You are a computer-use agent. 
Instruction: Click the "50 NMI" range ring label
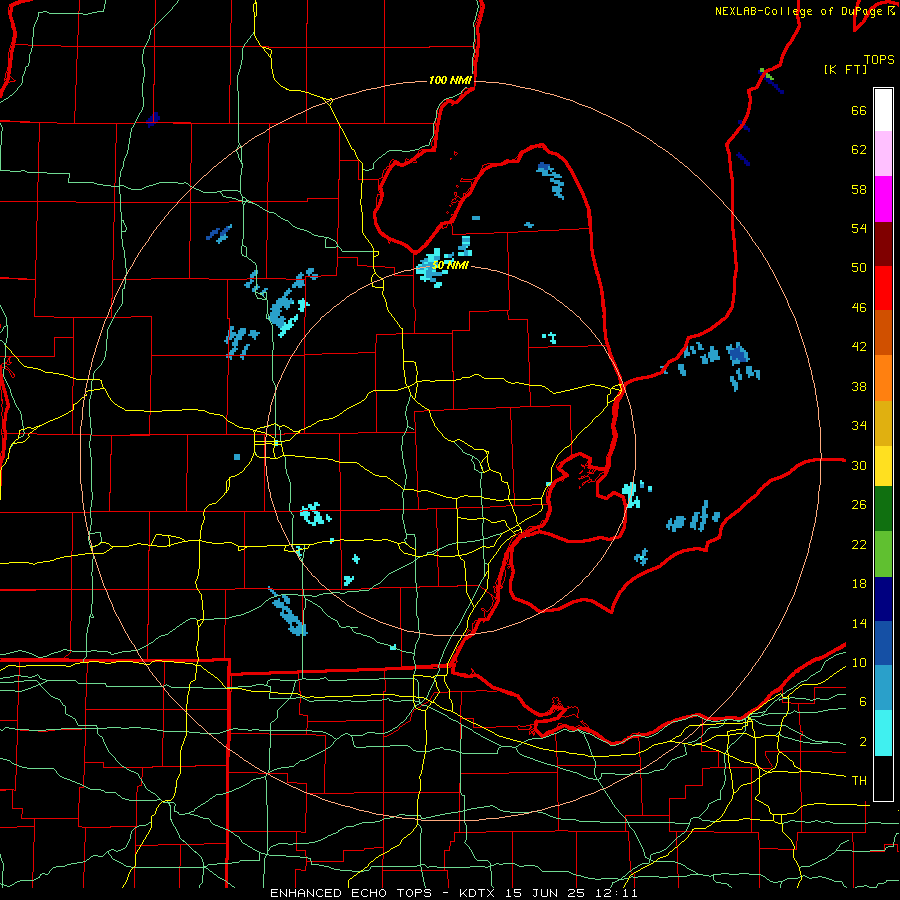tap(450, 266)
